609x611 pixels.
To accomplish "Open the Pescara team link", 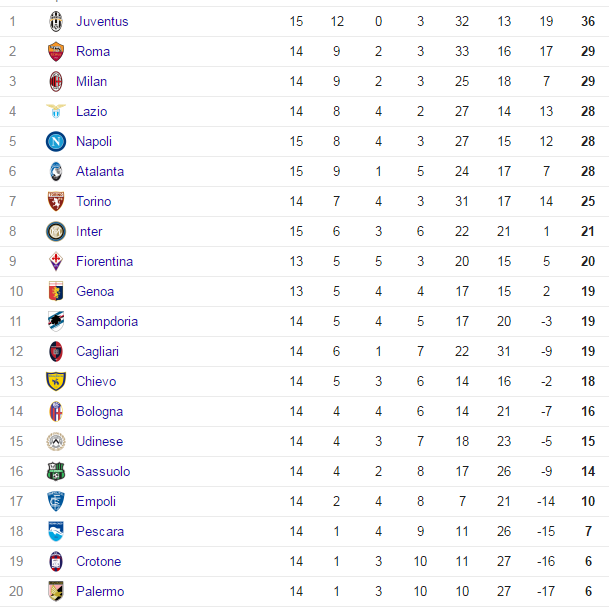I will [98, 531].
